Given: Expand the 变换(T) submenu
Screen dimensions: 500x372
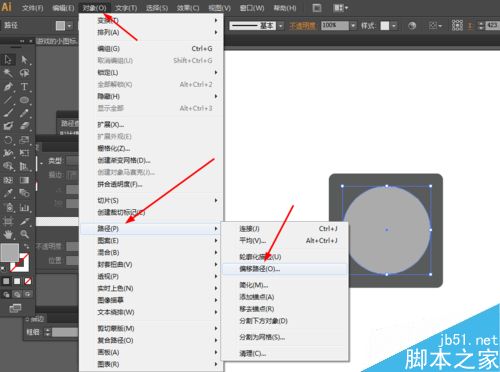Looking at the screenshot, I should (151, 20).
